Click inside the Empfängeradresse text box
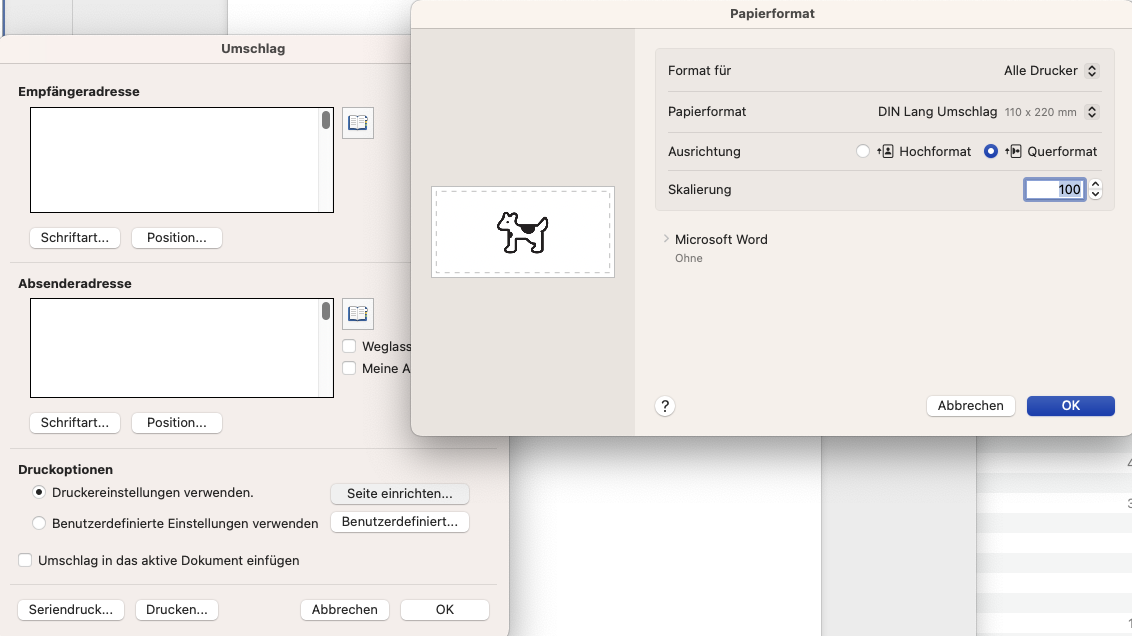 [174, 160]
